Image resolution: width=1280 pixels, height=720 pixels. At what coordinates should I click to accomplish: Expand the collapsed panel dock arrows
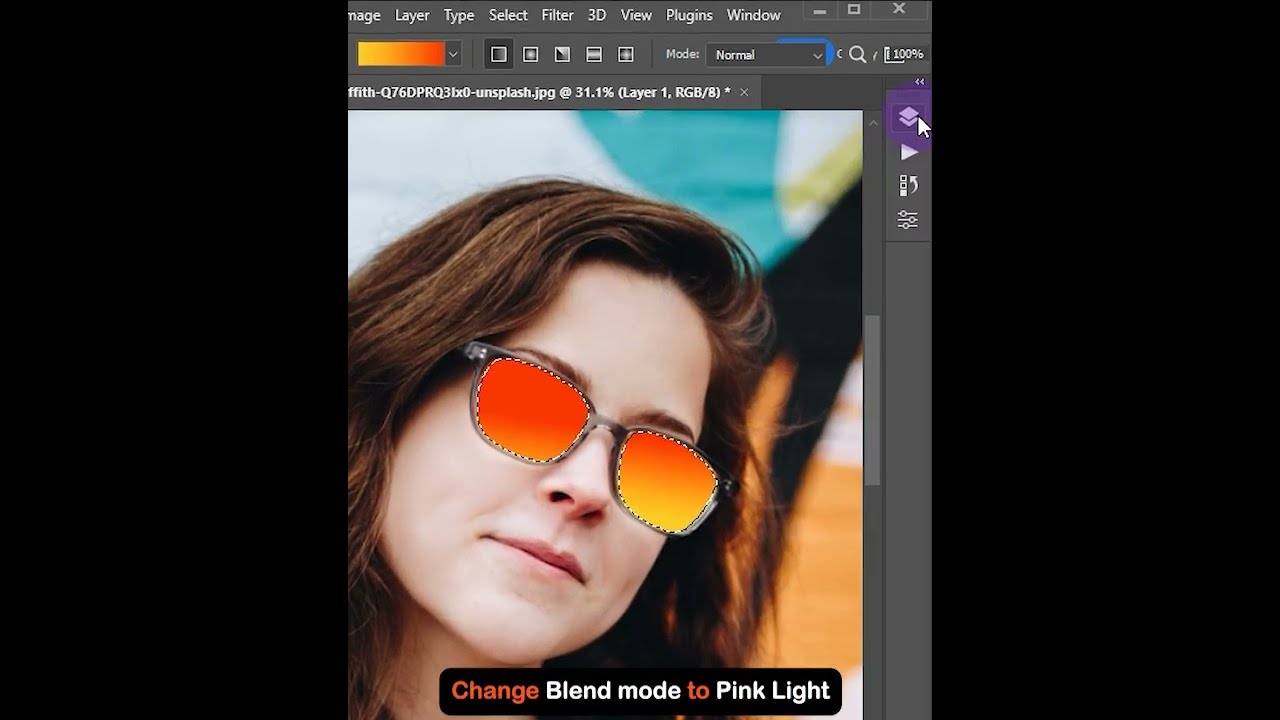click(x=919, y=82)
